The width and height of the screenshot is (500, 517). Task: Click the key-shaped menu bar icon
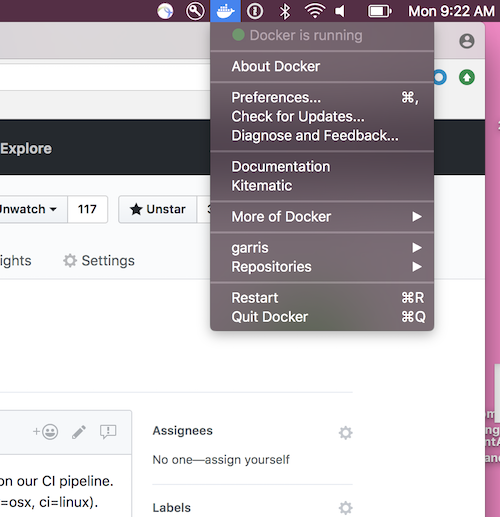[195, 11]
